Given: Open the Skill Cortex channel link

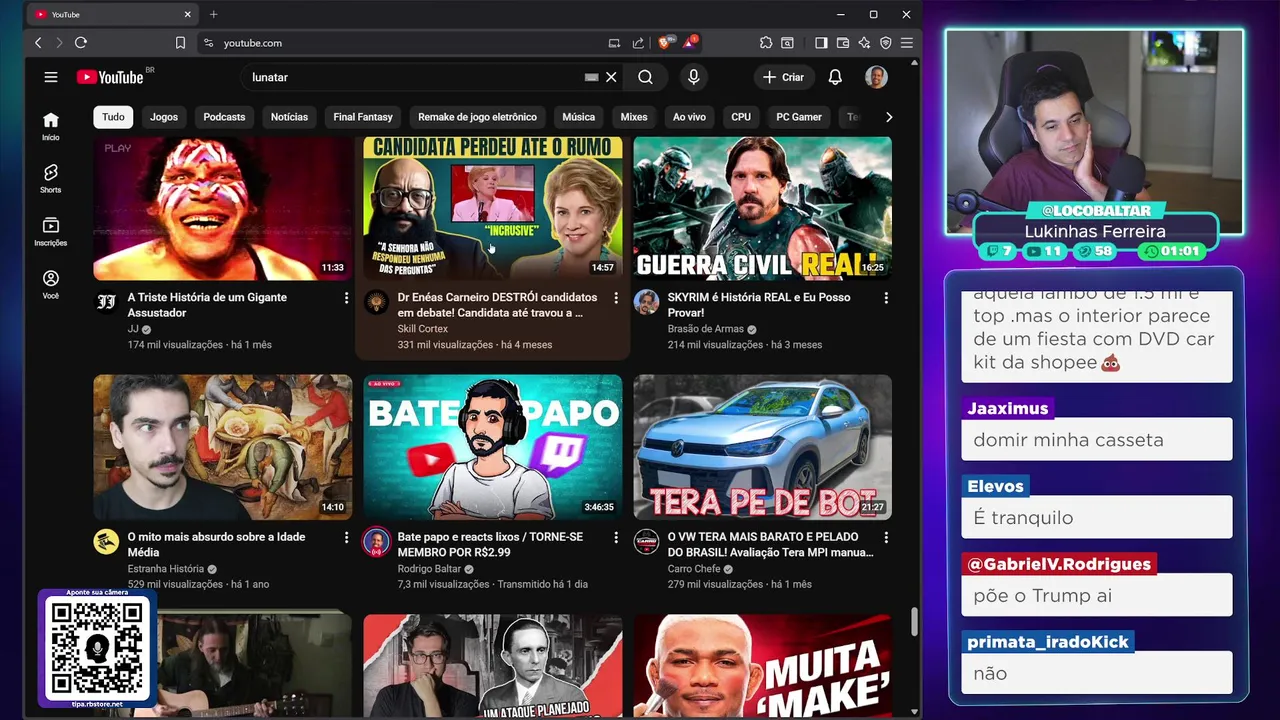Looking at the screenshot, I should 422,329.
